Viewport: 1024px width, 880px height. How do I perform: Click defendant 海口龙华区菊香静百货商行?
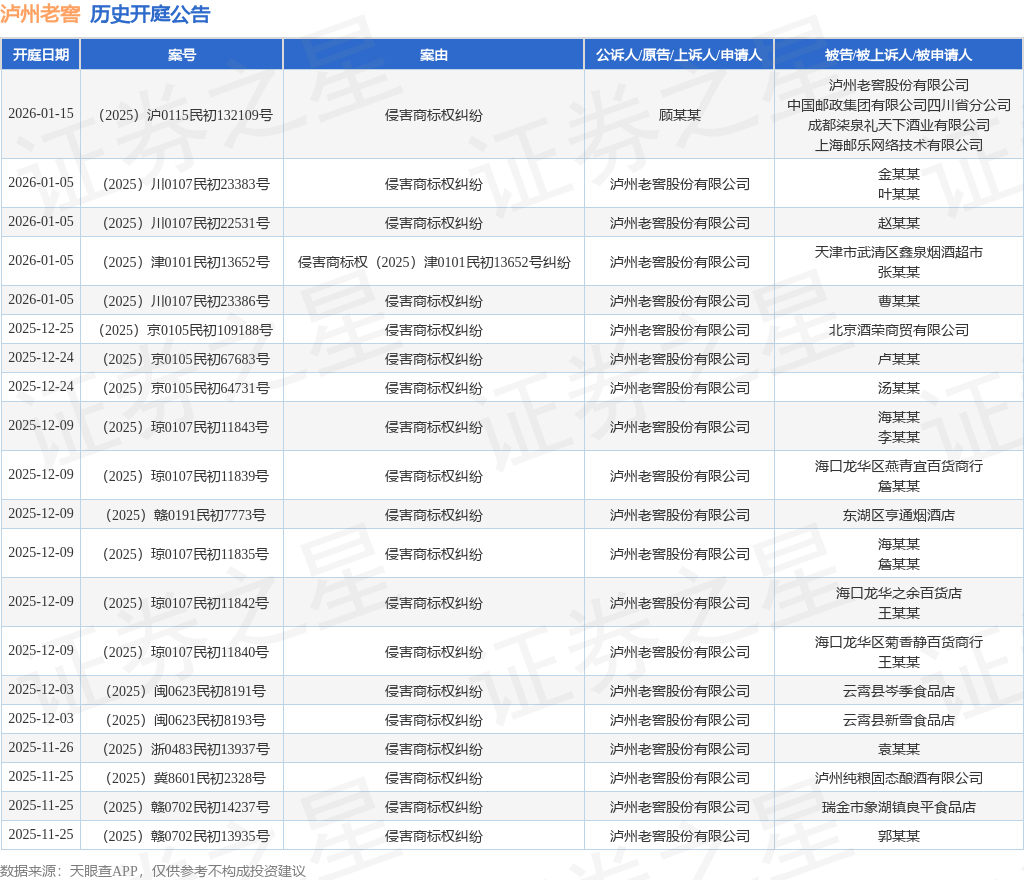click(x=899, y=642)
